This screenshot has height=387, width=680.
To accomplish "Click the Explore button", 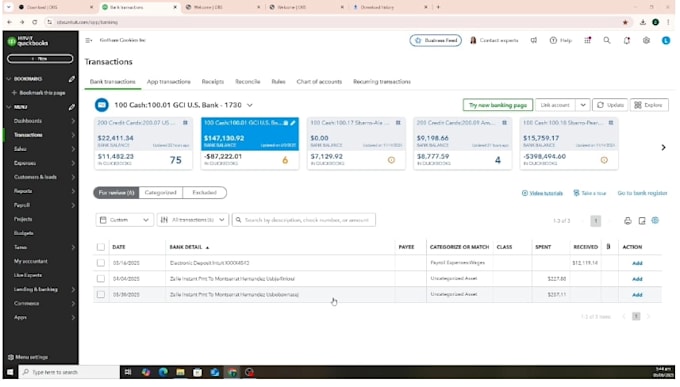I will point(649,105).
